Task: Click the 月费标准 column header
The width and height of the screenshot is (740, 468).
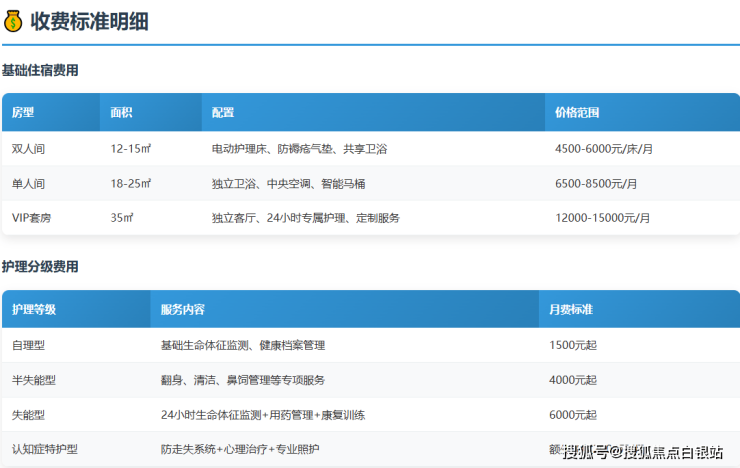Action: coord(571,310)
